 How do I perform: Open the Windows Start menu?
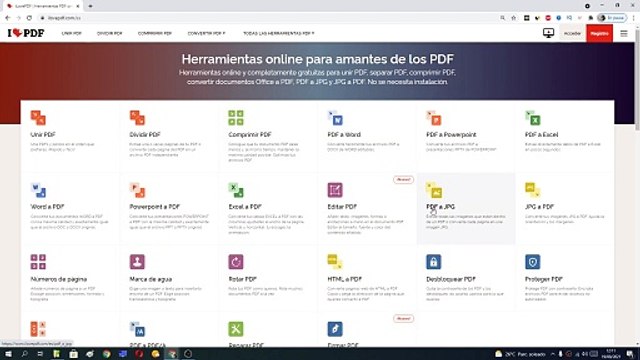(x=8, y=354)
